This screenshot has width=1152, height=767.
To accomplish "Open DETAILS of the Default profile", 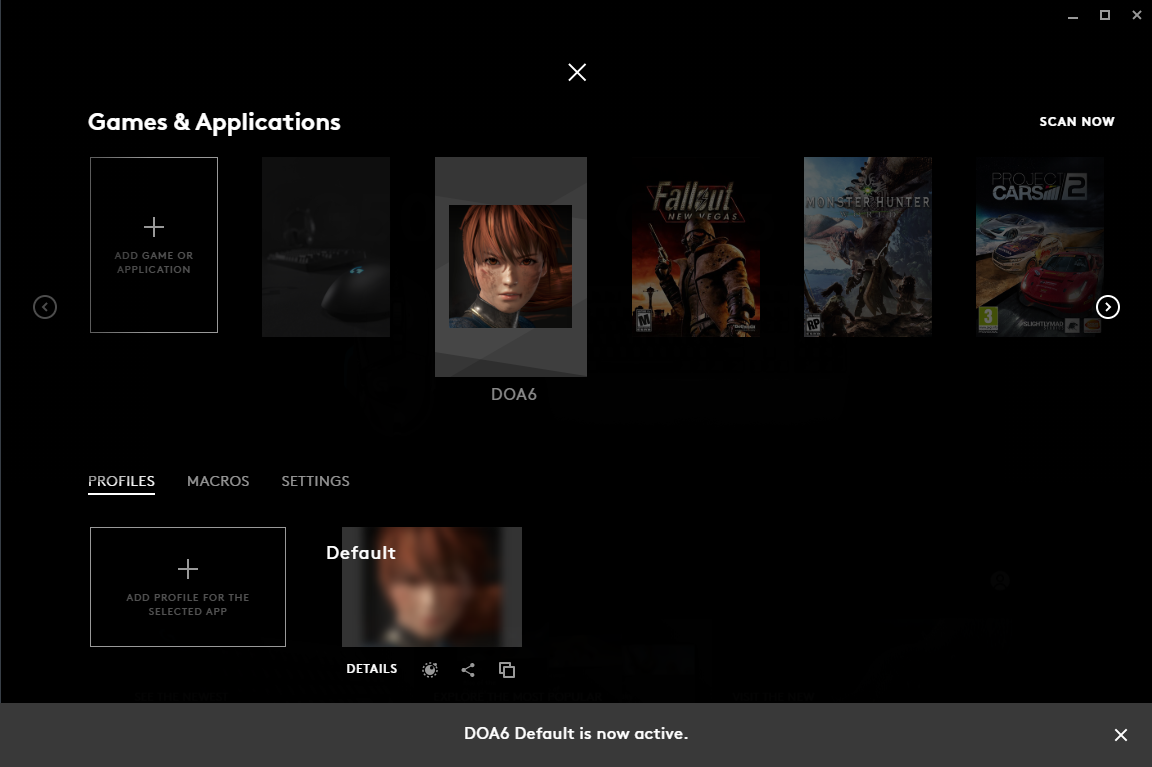I will coord(372,669).
